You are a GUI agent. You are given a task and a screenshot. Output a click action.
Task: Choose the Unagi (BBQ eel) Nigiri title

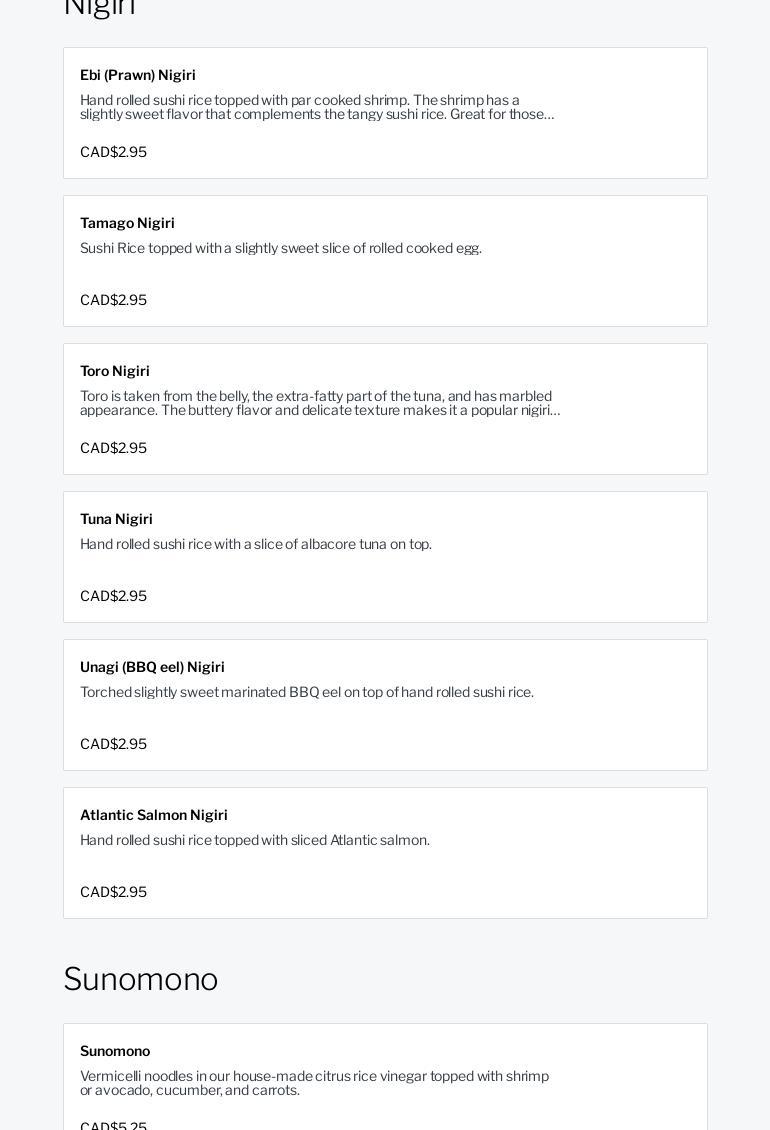coord(152,667)
